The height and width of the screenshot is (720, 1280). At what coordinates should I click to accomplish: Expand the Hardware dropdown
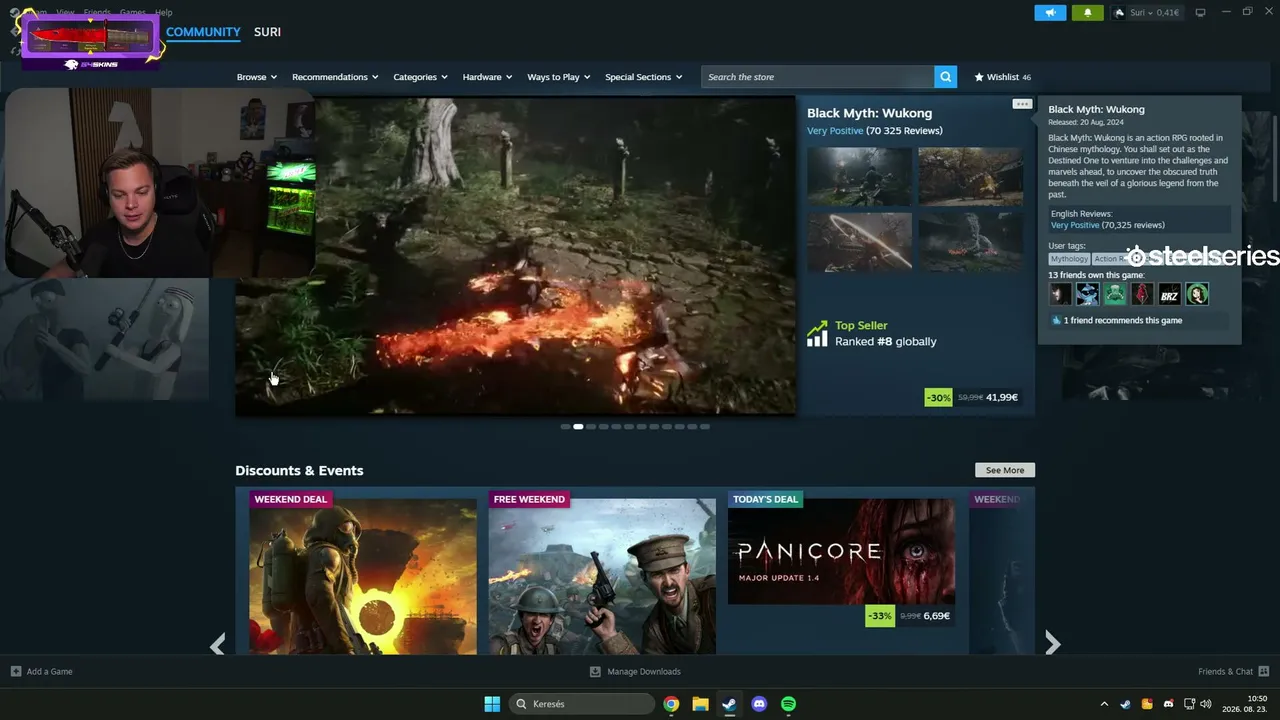[x=487, y=77]
